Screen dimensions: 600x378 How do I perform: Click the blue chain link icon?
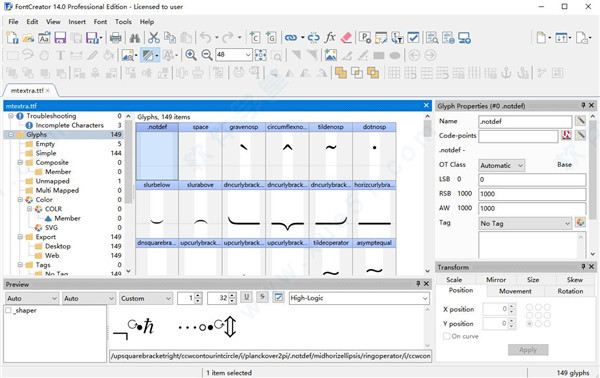tap(291, 38)
